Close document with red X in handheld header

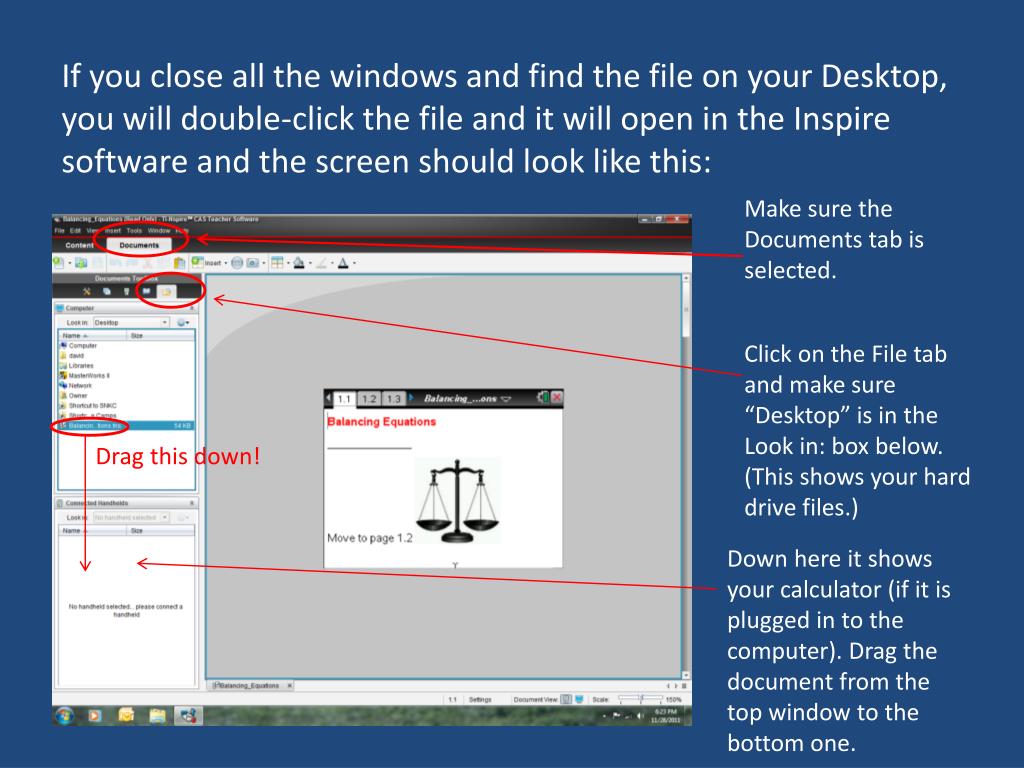[556, 397]
